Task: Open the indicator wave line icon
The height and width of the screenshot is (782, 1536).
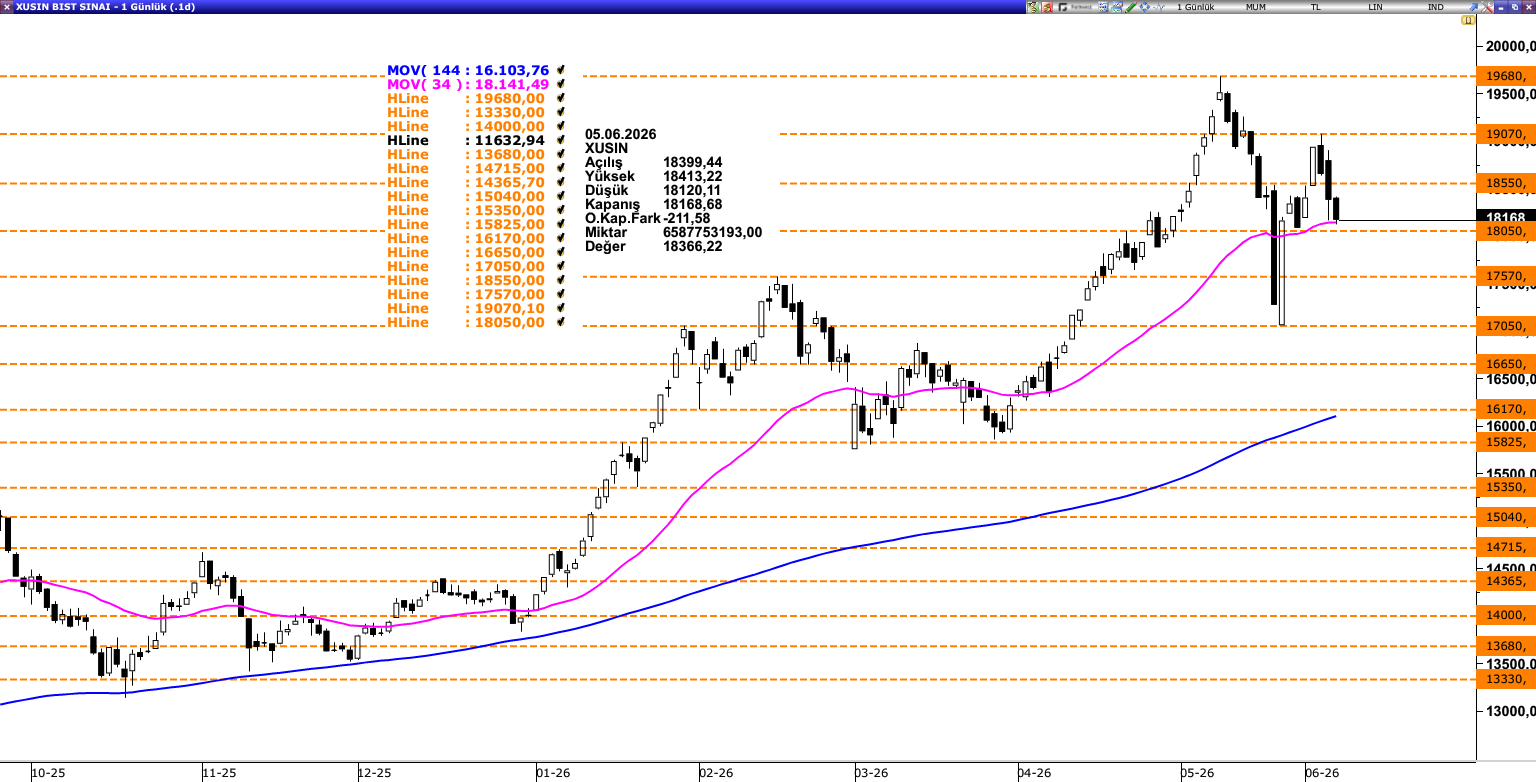Action: (1158, 7)
